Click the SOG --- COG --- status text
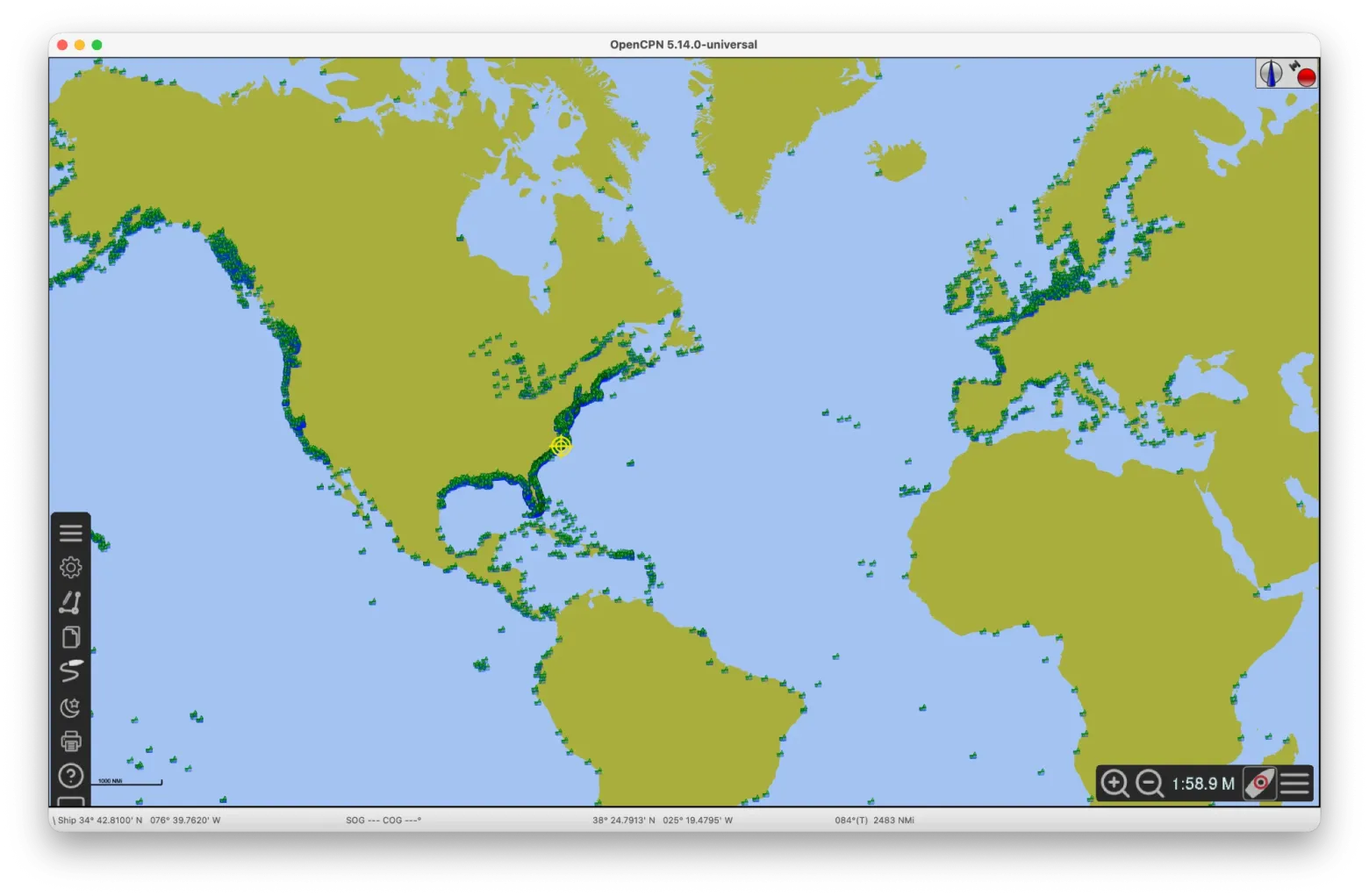This screenshot has width=1369, height=896. pos(383,821)
